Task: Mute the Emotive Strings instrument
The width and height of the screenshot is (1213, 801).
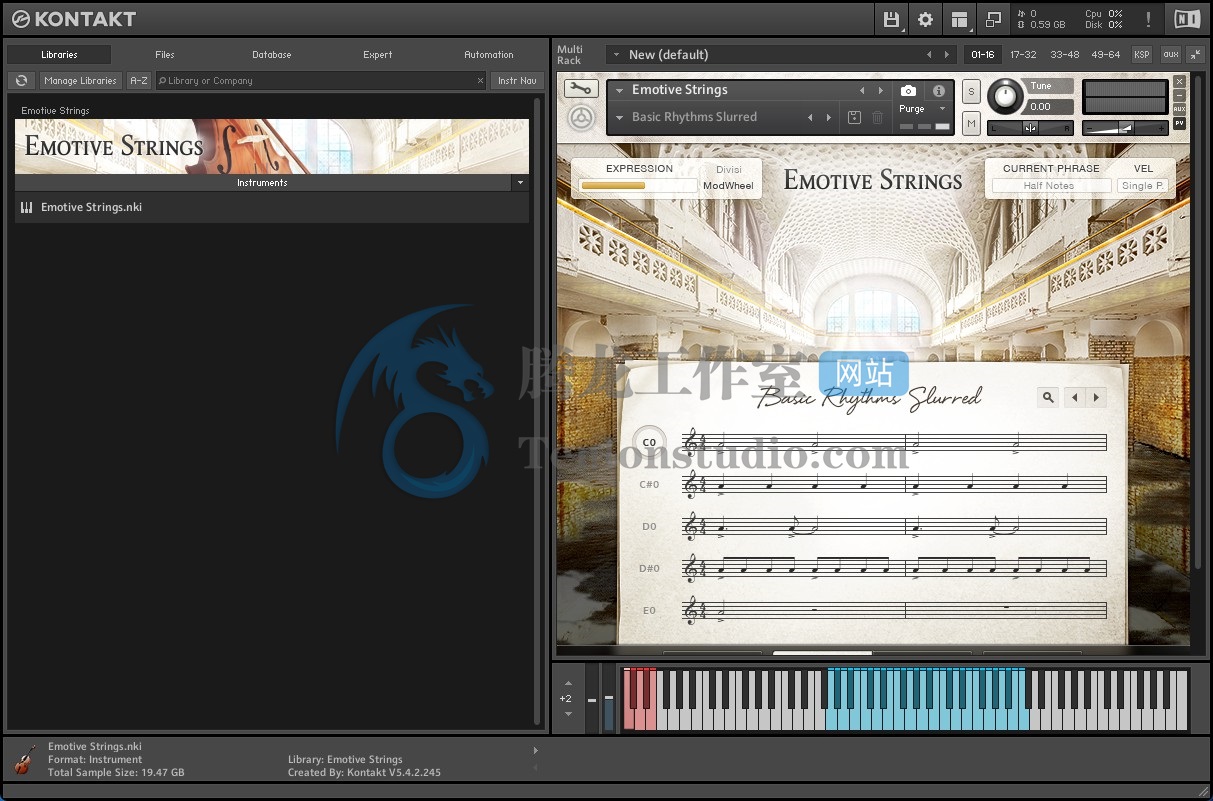Action: pos(971,123)
